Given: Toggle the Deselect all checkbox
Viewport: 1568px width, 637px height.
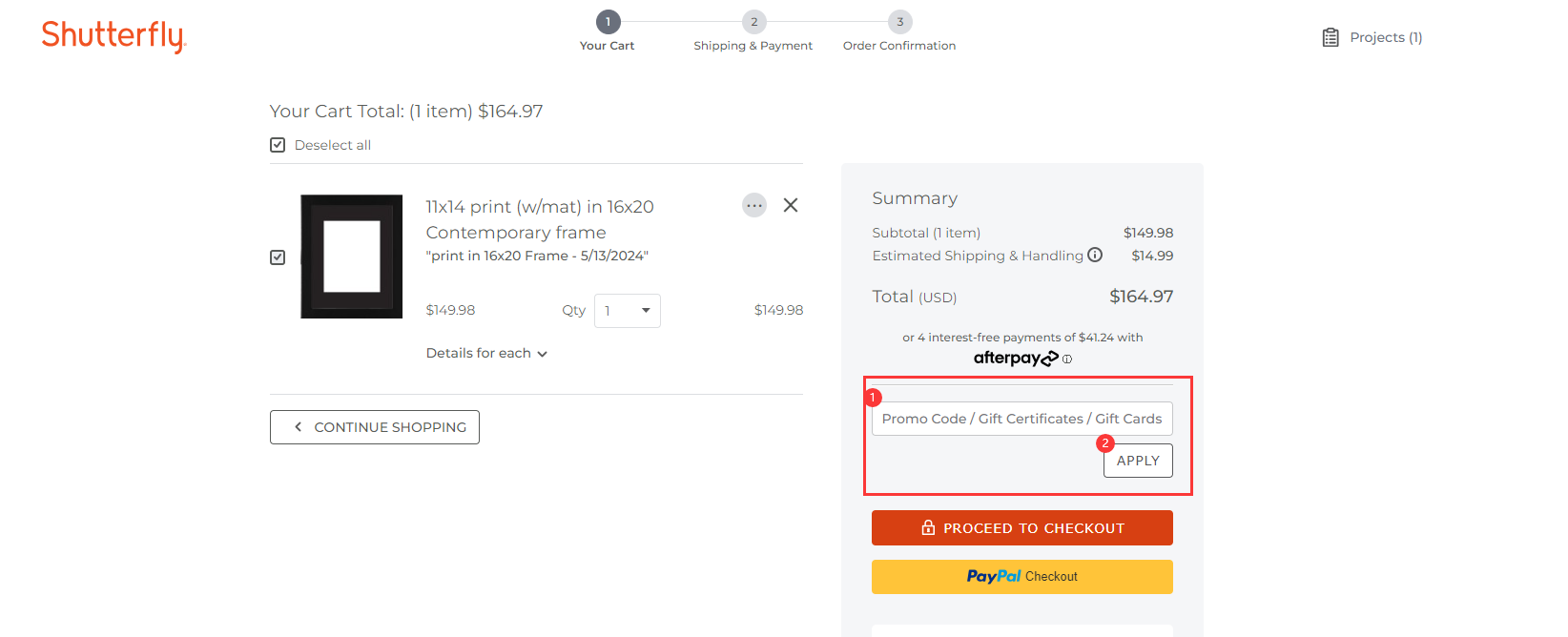Looking at the screenshot, I should (x=278, y=145).
